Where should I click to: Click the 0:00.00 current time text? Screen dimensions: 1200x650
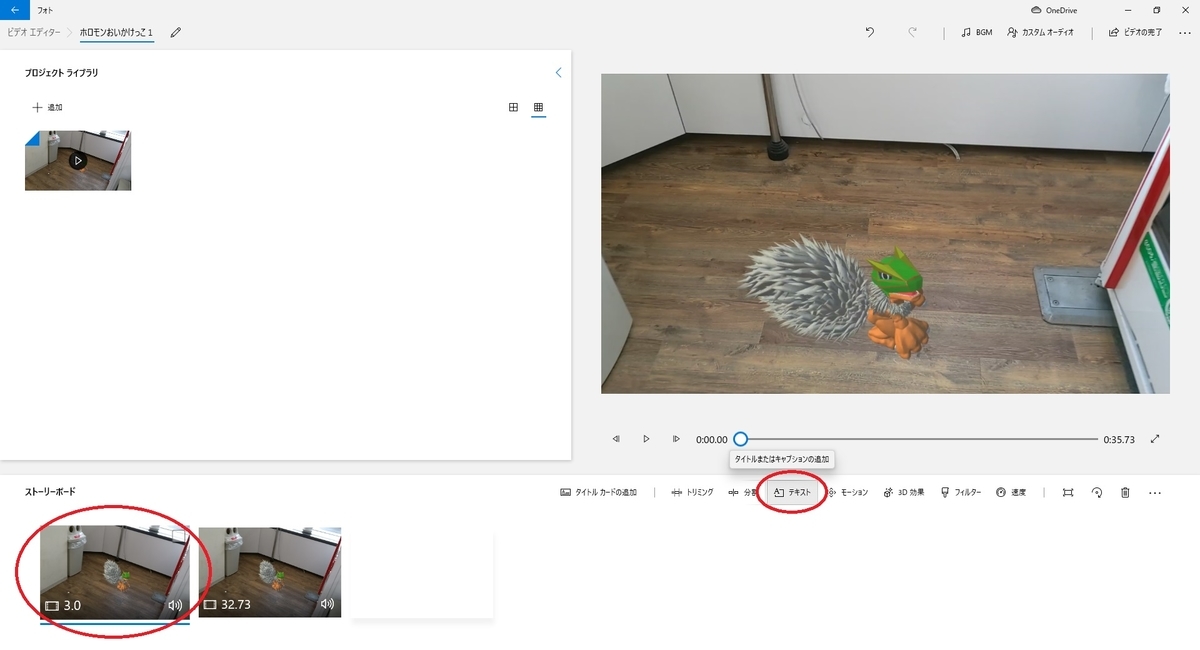[x=712, y=439]
